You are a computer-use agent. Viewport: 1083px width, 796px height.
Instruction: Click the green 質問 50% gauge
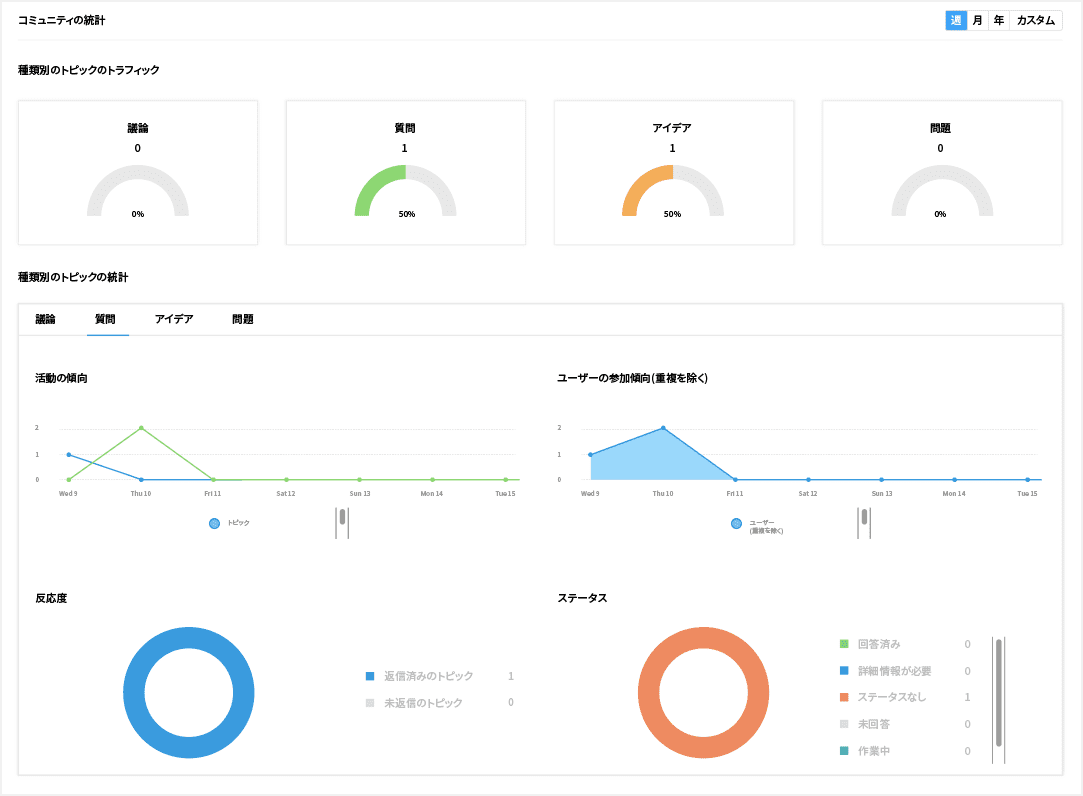(x=405, y=190)
